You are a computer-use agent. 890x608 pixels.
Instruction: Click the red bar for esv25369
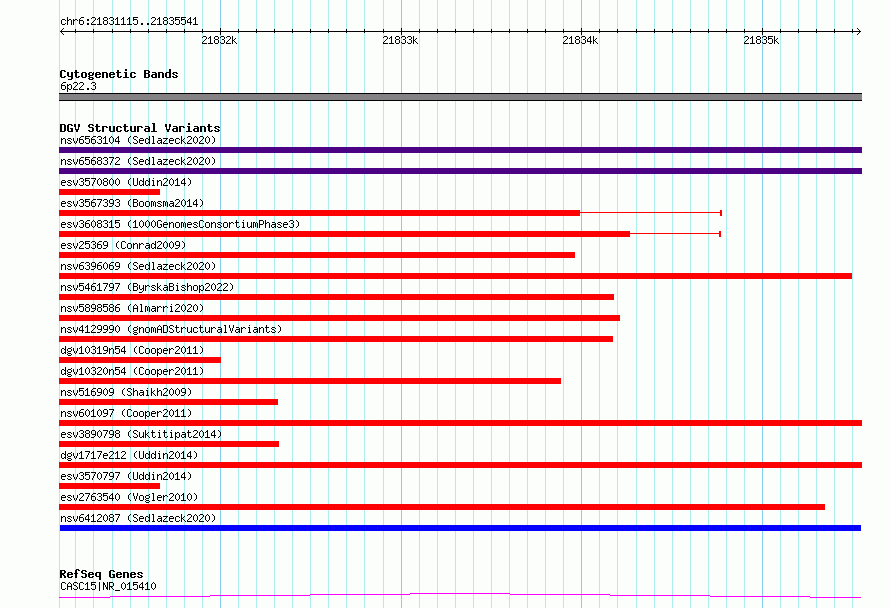coord(317,255)
